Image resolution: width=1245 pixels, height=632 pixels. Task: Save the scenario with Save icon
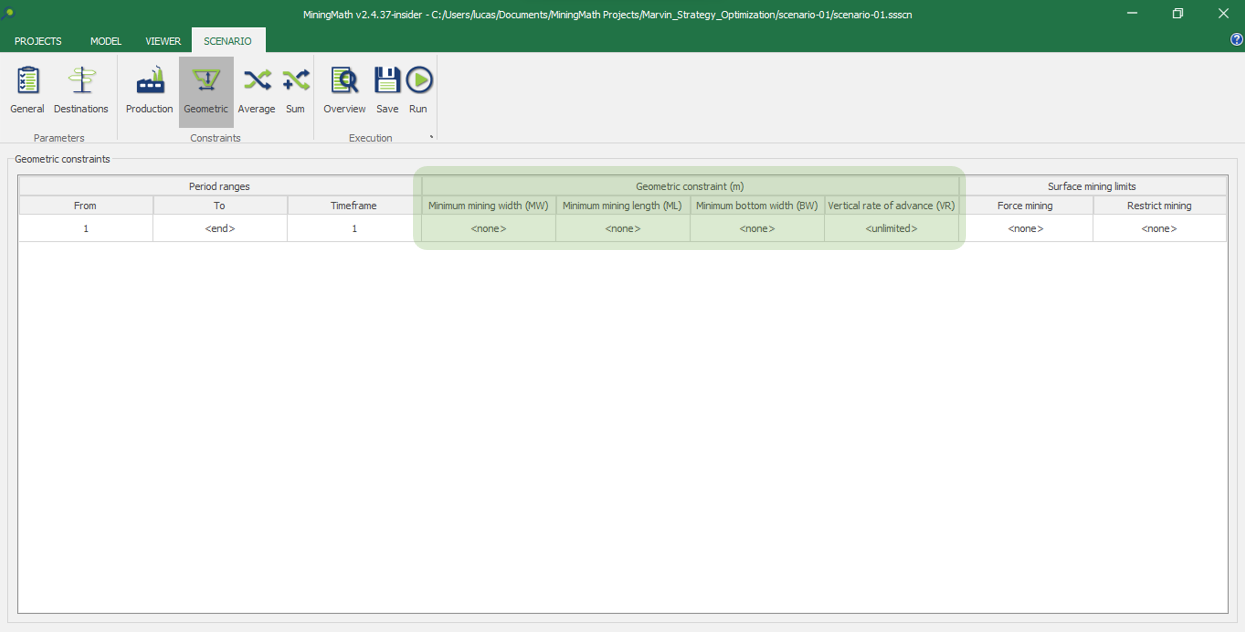tap(387, 90)
